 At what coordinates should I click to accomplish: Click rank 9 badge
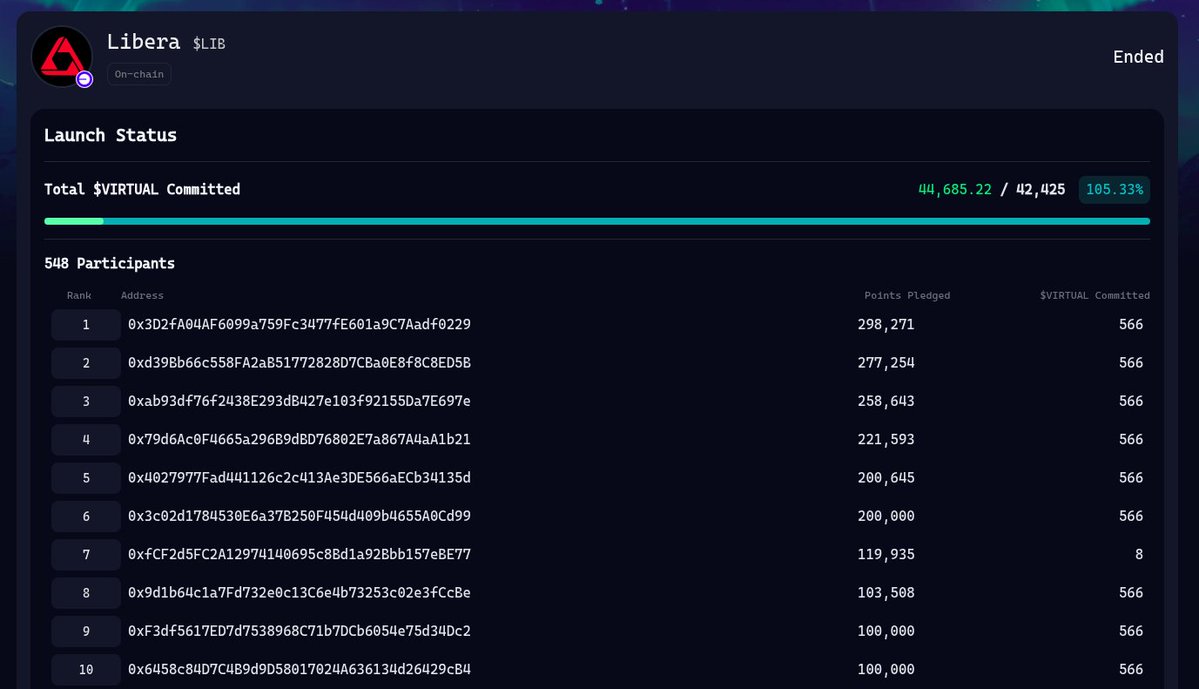pos(86,631)
